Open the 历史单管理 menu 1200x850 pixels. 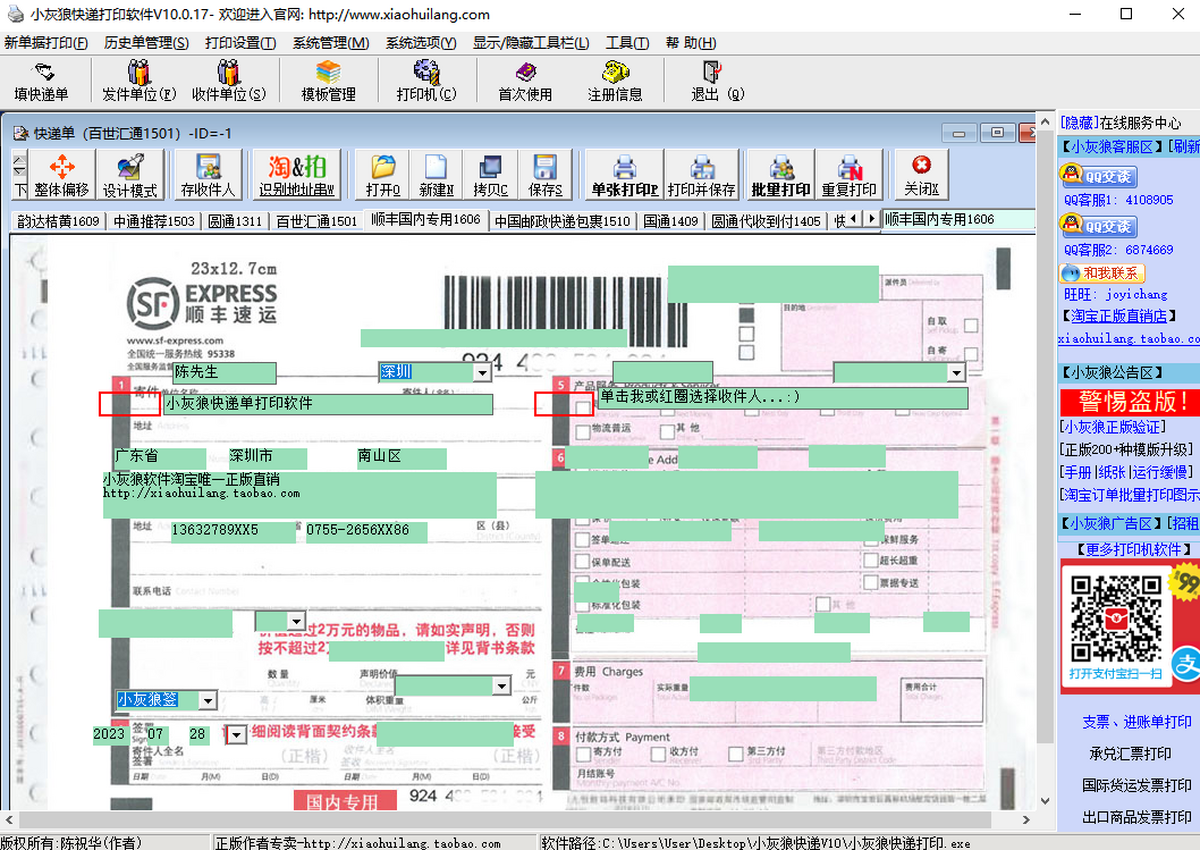click(146, 43)
